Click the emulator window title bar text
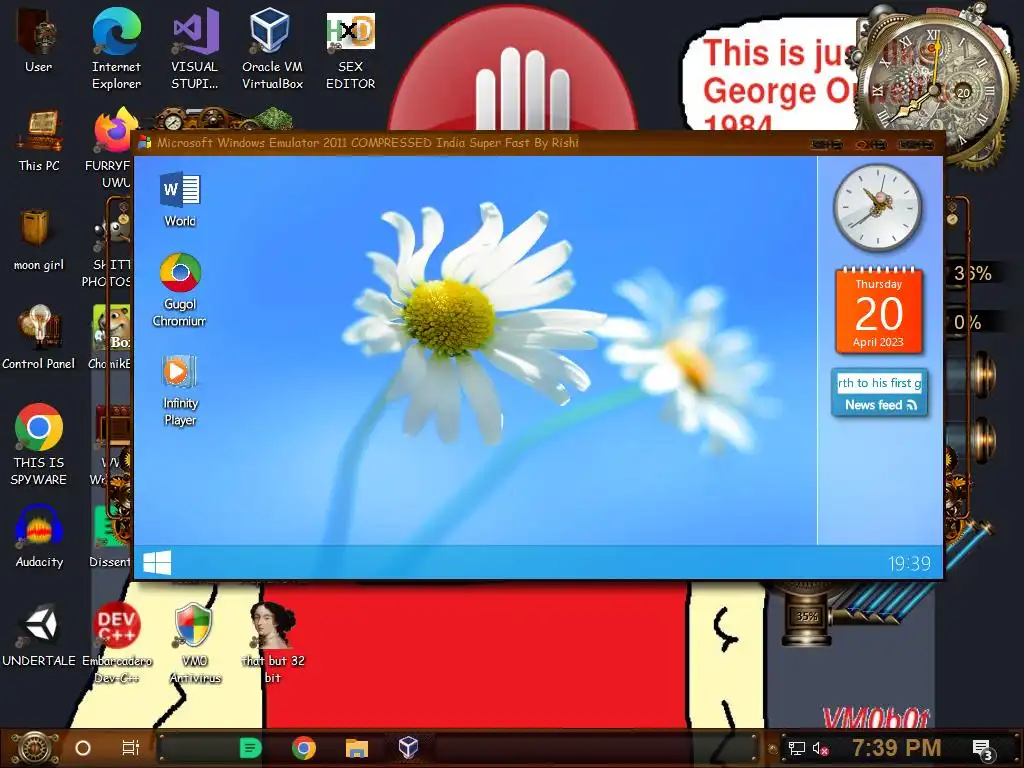Image resolution: width=1024 pixels, height=768 pixels. (x=368, y=142)
